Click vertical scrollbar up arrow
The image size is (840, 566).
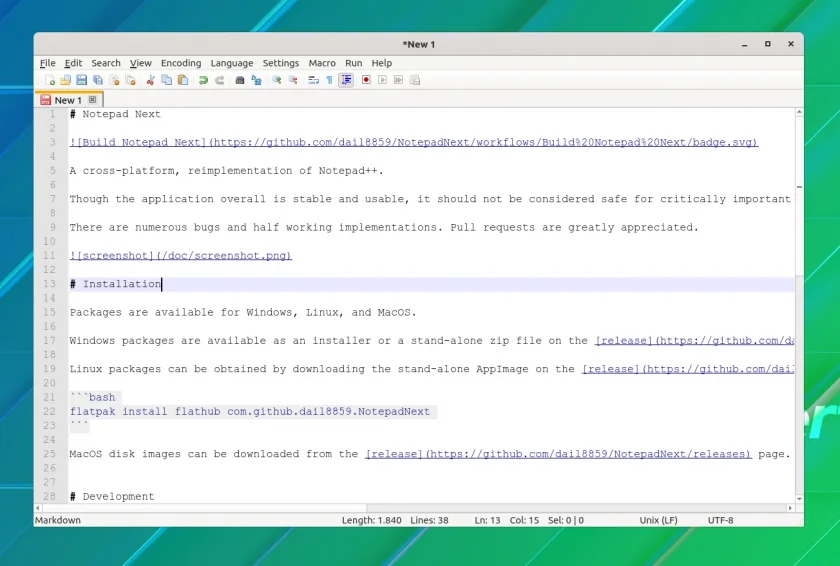[x=799, y=112]
